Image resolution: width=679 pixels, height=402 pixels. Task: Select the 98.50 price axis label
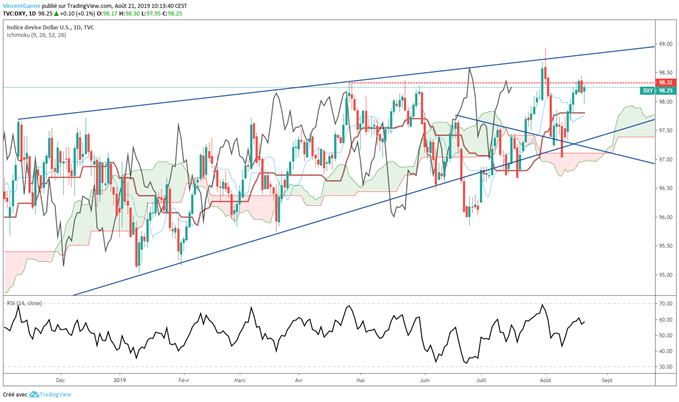pos(666,73)
